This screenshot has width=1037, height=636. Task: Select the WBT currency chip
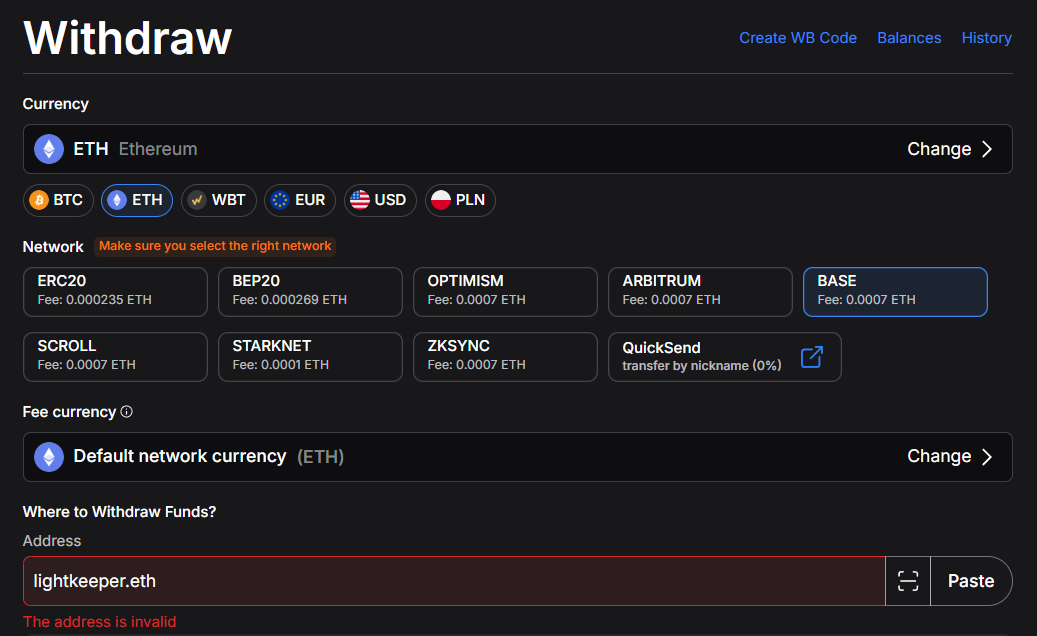pyautogui.click(x=219, y=200)
